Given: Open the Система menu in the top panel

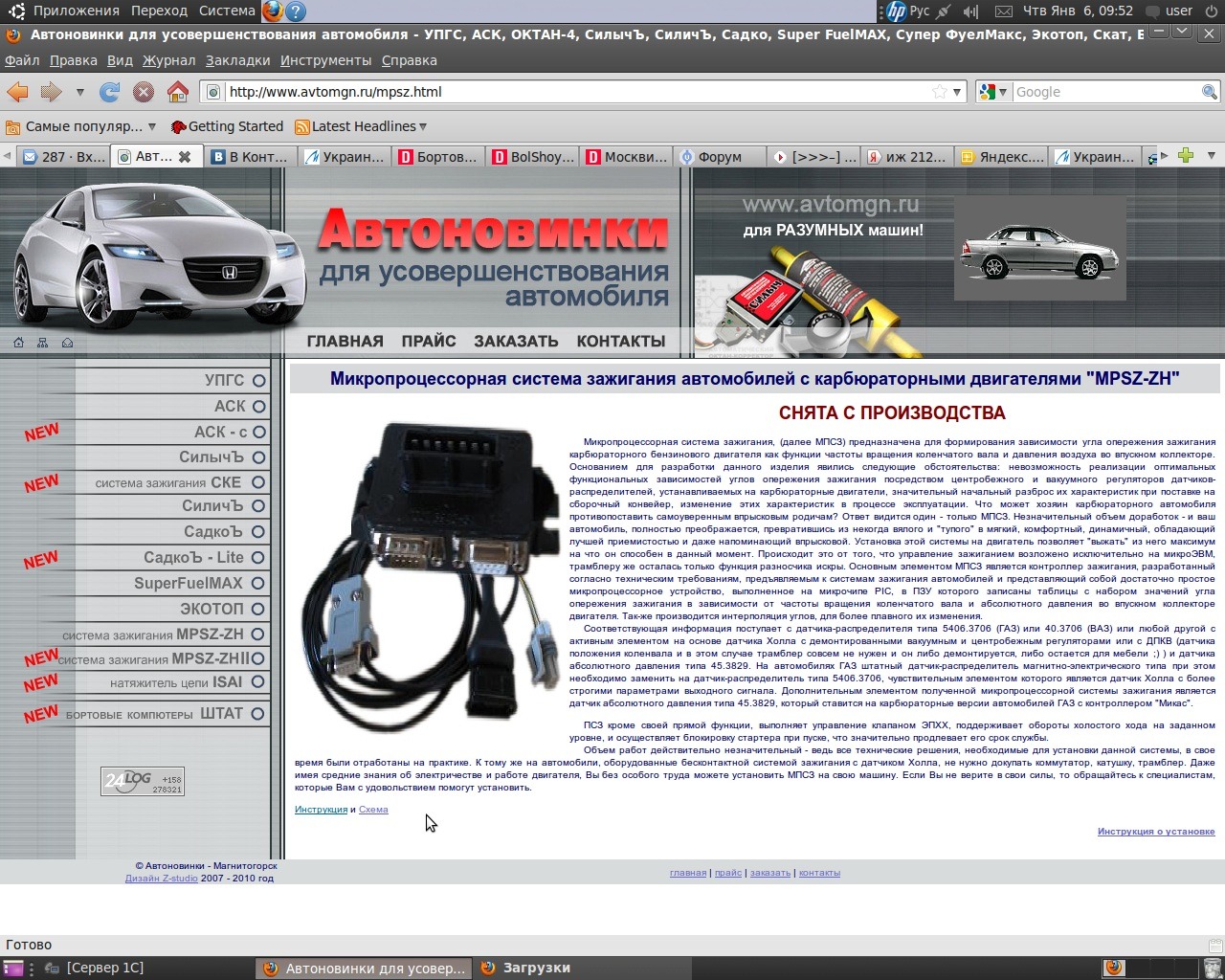Looking at the screenshot, I should click(x=227, y=11).
